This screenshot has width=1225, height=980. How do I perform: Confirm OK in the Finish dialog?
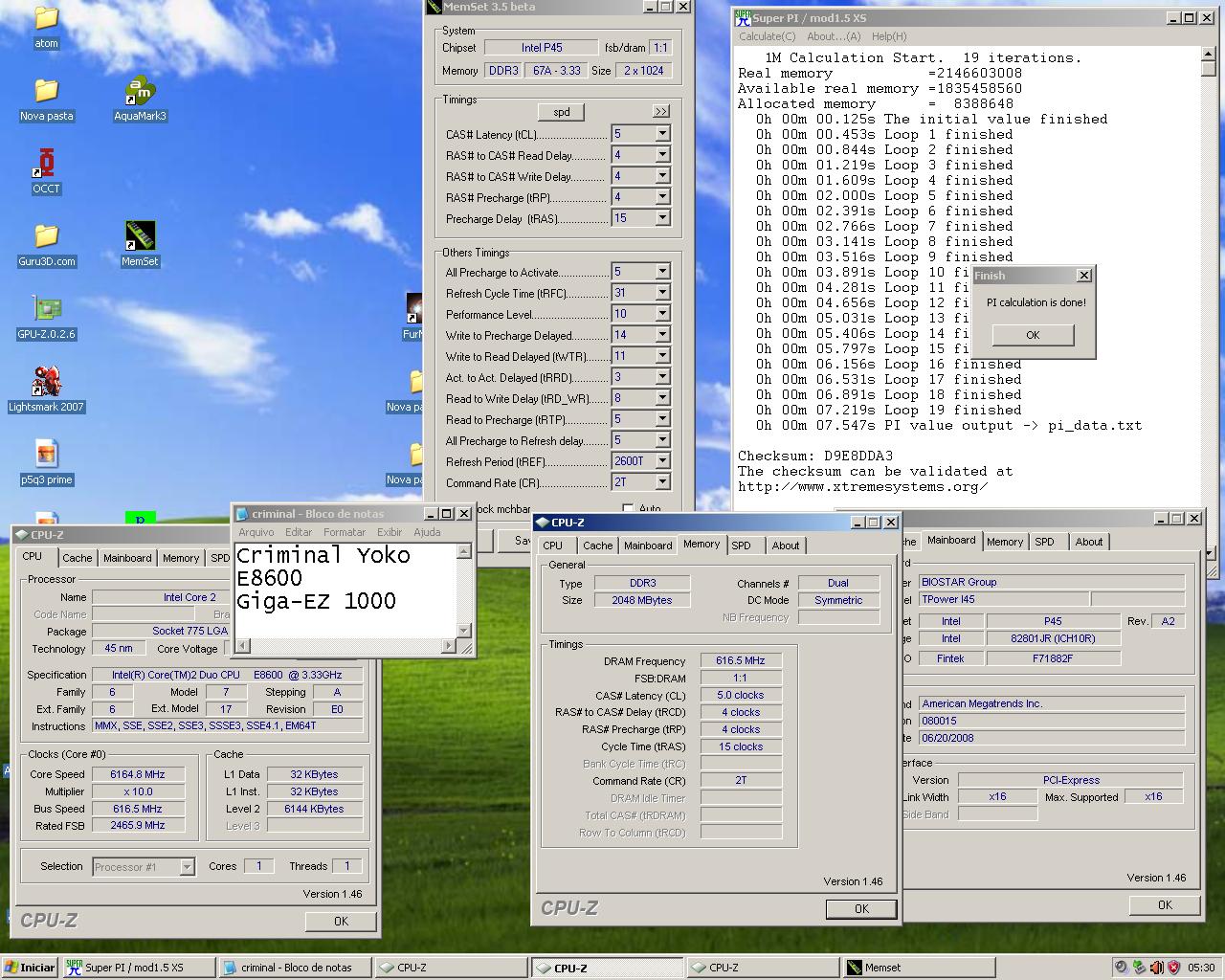(x=1033, y=335)
